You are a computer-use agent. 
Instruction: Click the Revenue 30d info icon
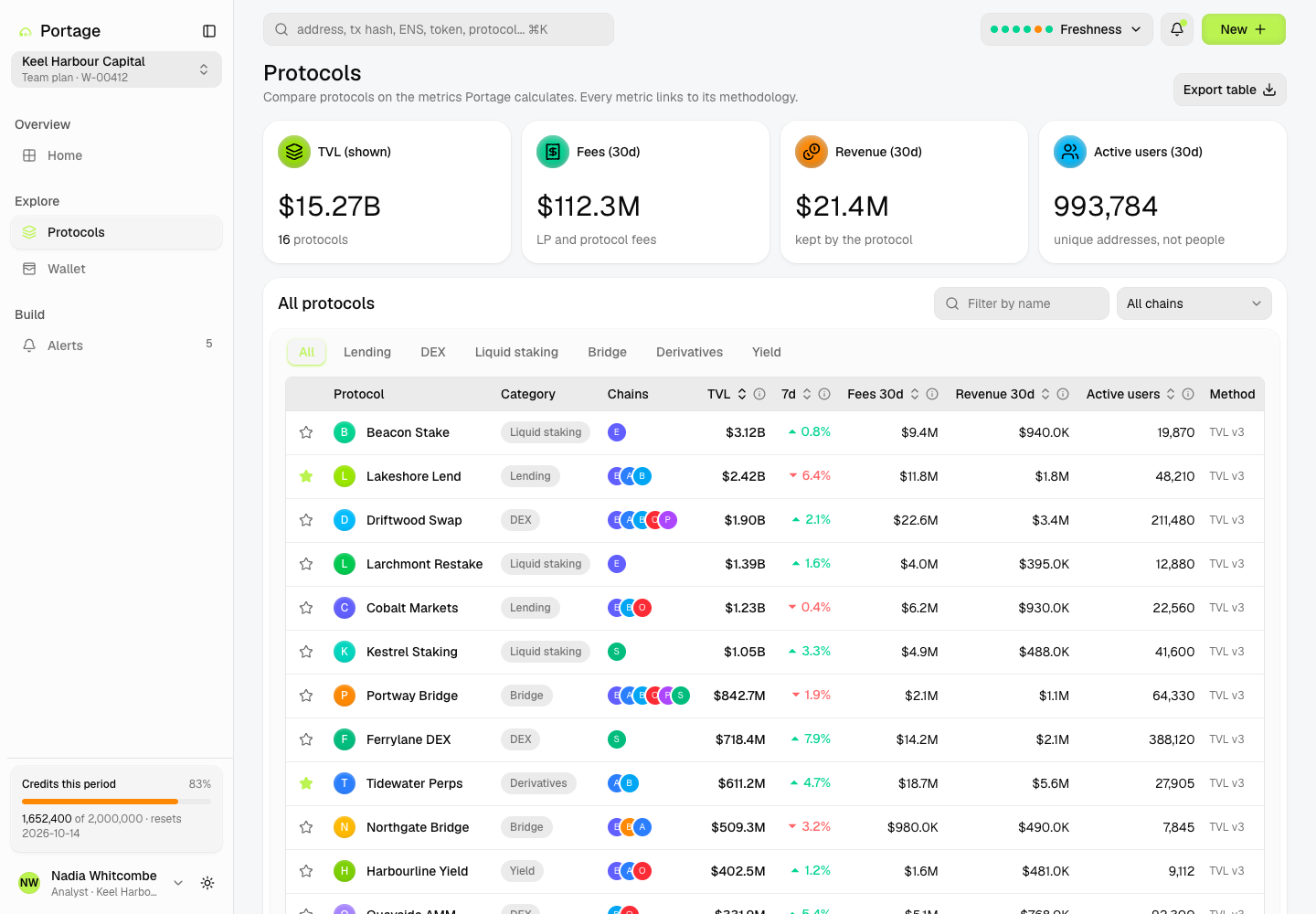coord(1063,394)
